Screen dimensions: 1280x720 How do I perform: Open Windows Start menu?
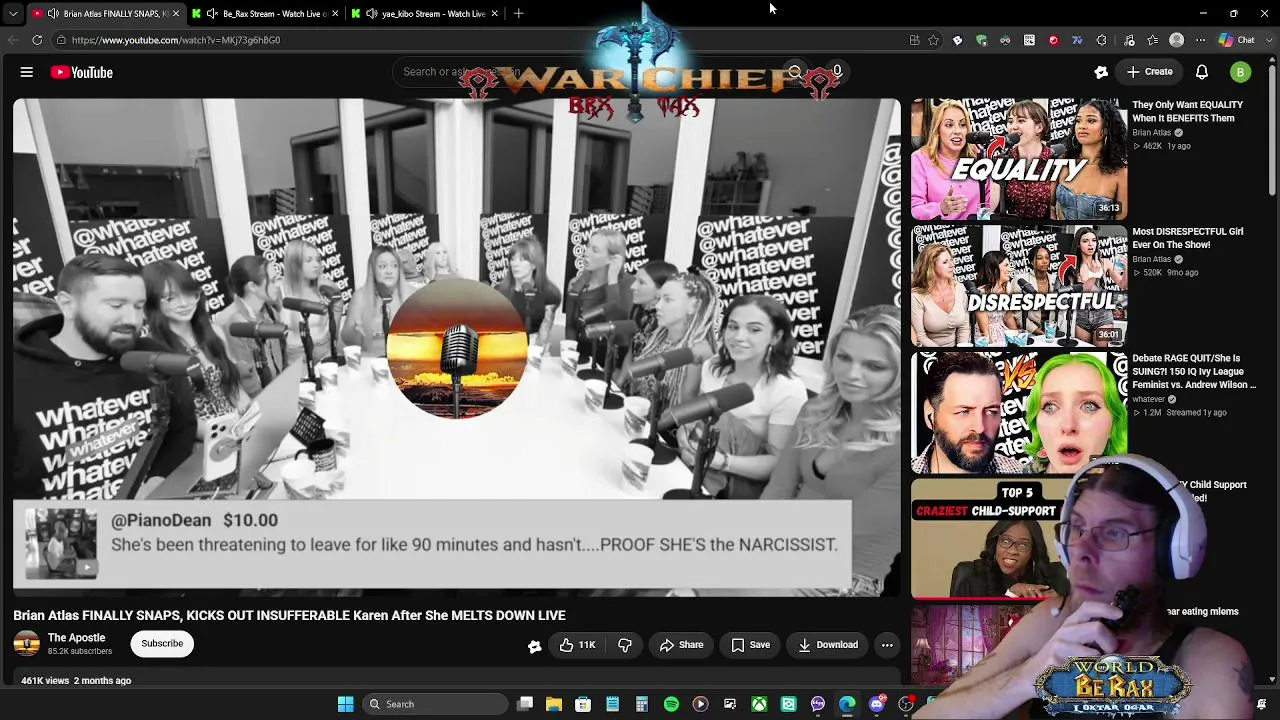345,704
